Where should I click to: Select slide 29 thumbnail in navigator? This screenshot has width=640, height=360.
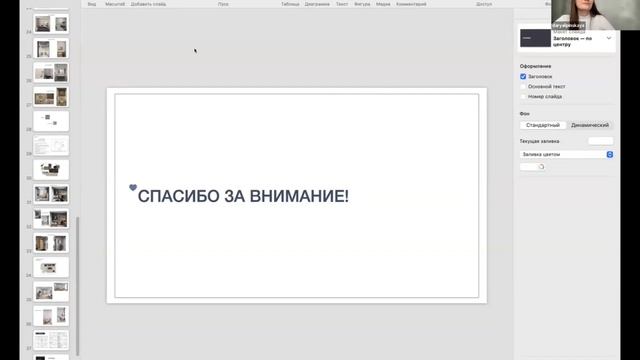tap(51, 145)
